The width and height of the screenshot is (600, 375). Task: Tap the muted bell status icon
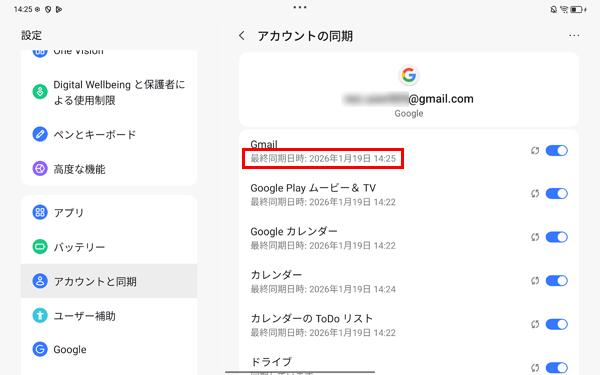(553, 10)
